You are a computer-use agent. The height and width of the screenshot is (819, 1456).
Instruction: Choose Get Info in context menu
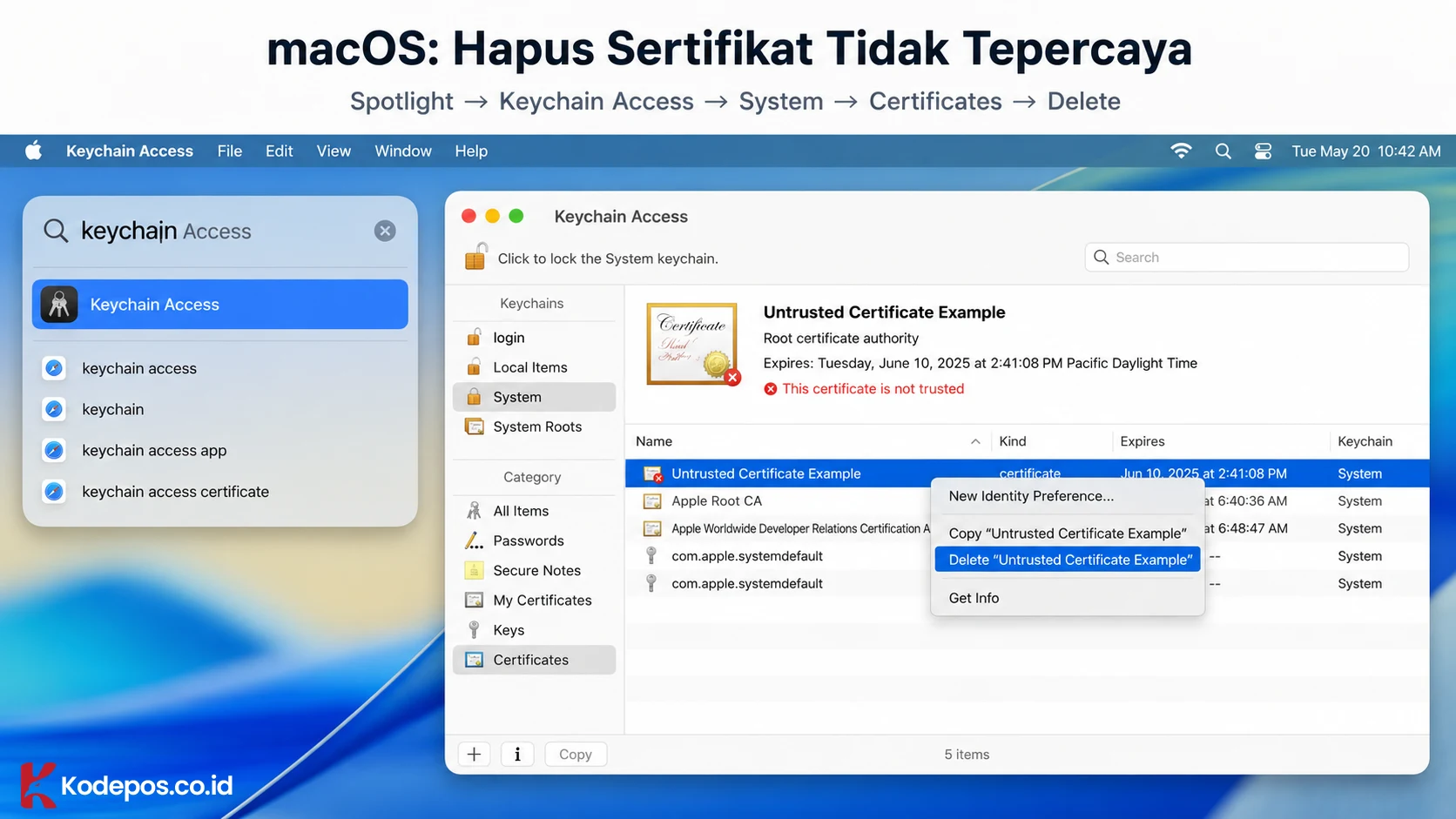[x=1068, y=598]
